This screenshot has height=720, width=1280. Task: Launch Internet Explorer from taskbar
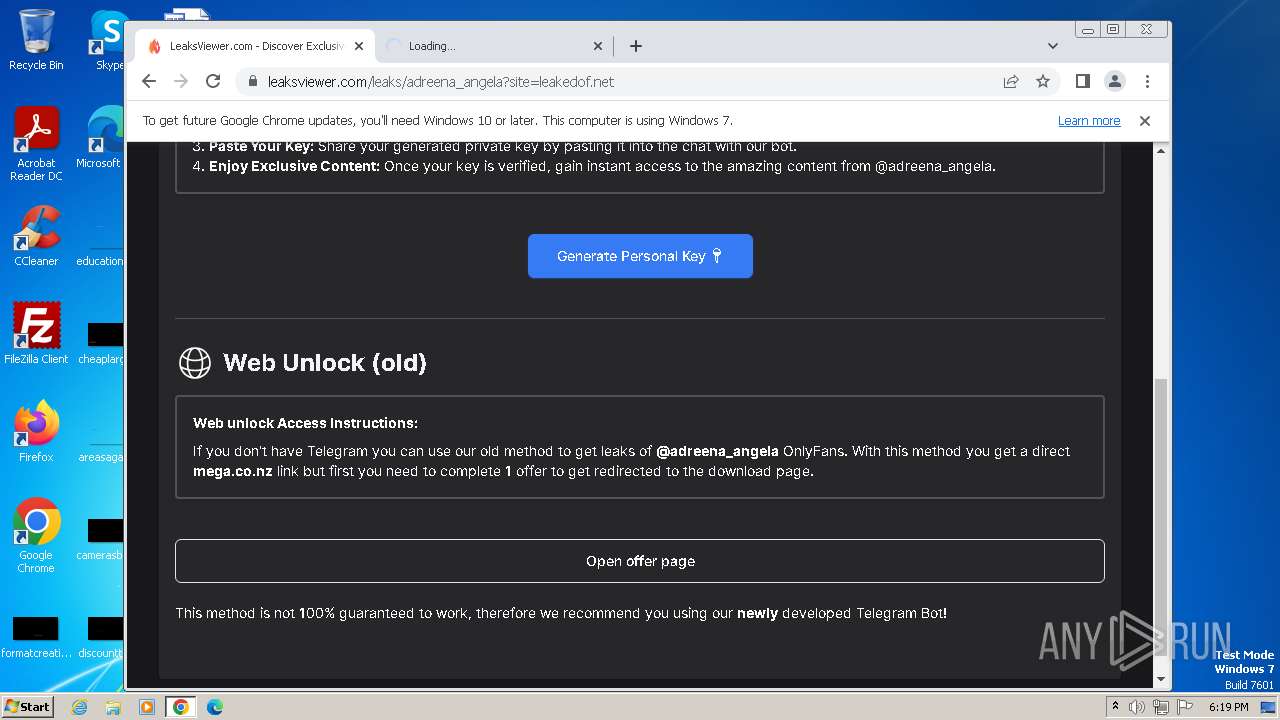(79, 707)
